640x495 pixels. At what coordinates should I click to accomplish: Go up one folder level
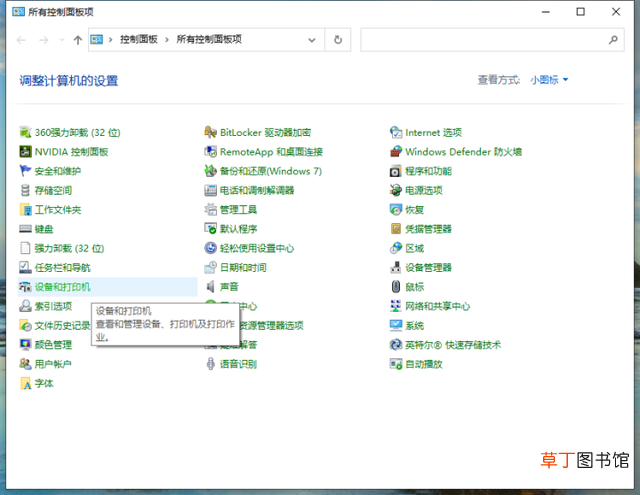78,40
